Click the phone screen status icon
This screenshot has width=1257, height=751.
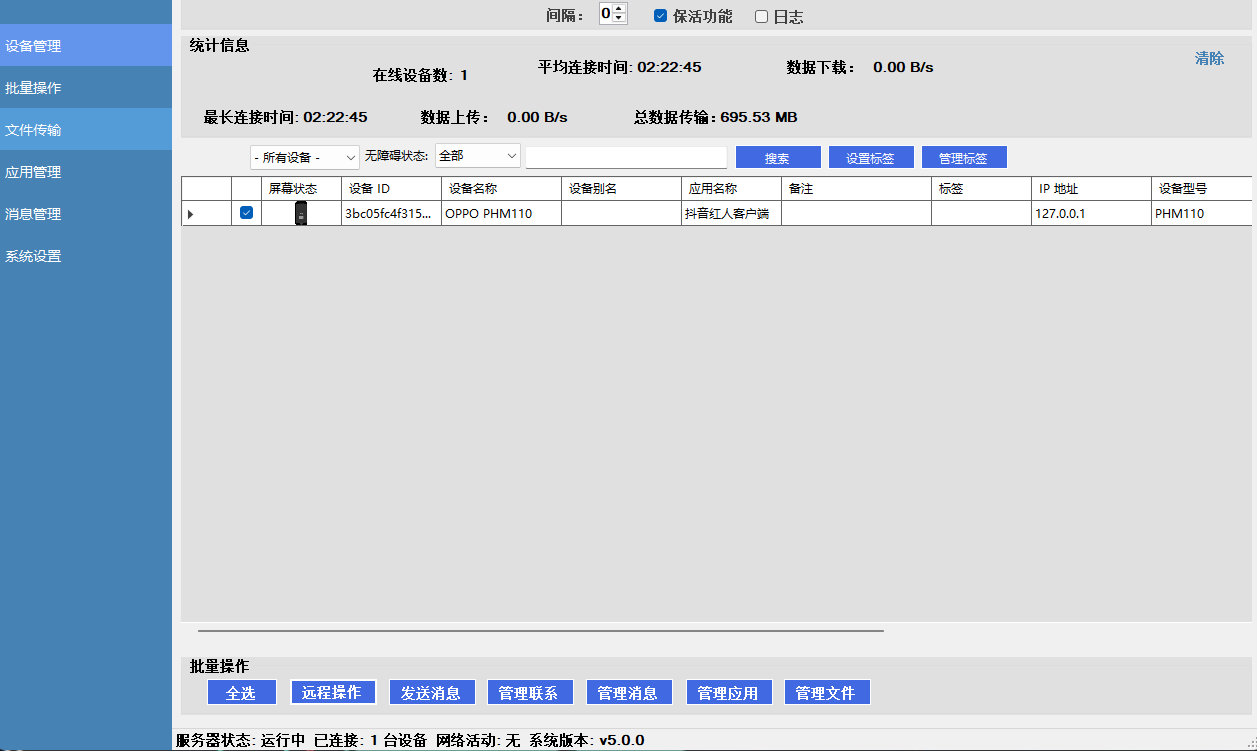click(301, 213)
